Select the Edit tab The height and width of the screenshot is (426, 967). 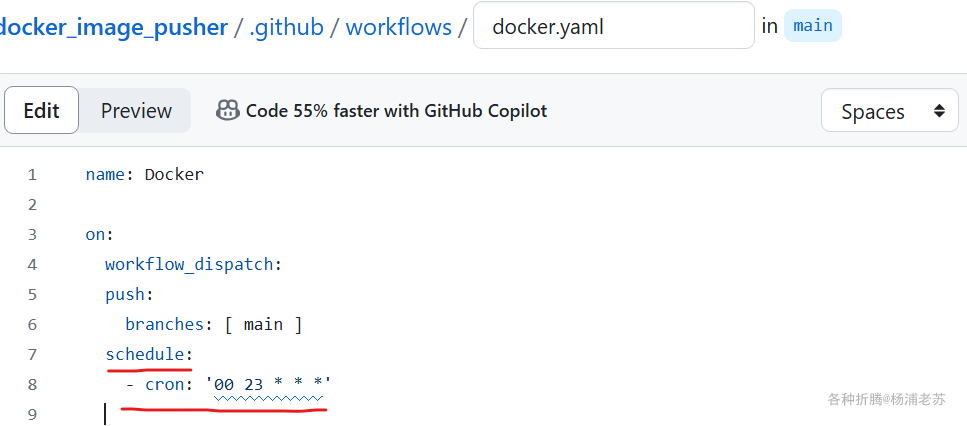coord(41,110)
